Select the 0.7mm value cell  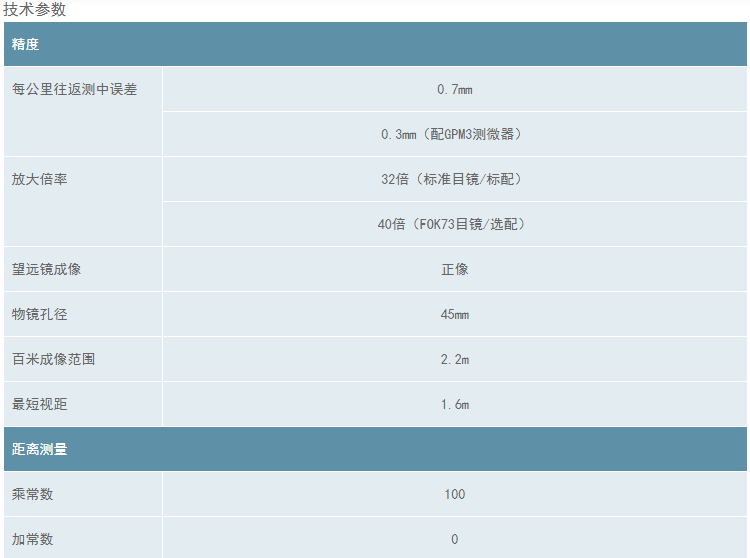454,90
